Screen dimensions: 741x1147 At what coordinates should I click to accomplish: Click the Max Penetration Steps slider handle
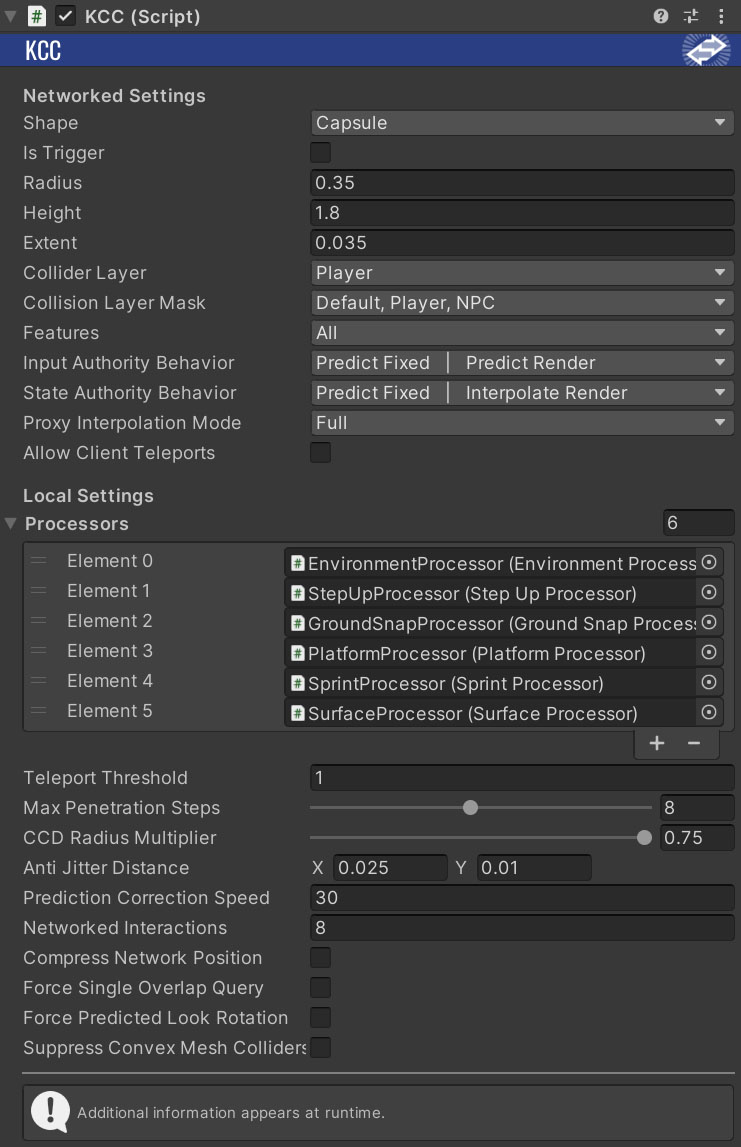(x=470, y=808)
